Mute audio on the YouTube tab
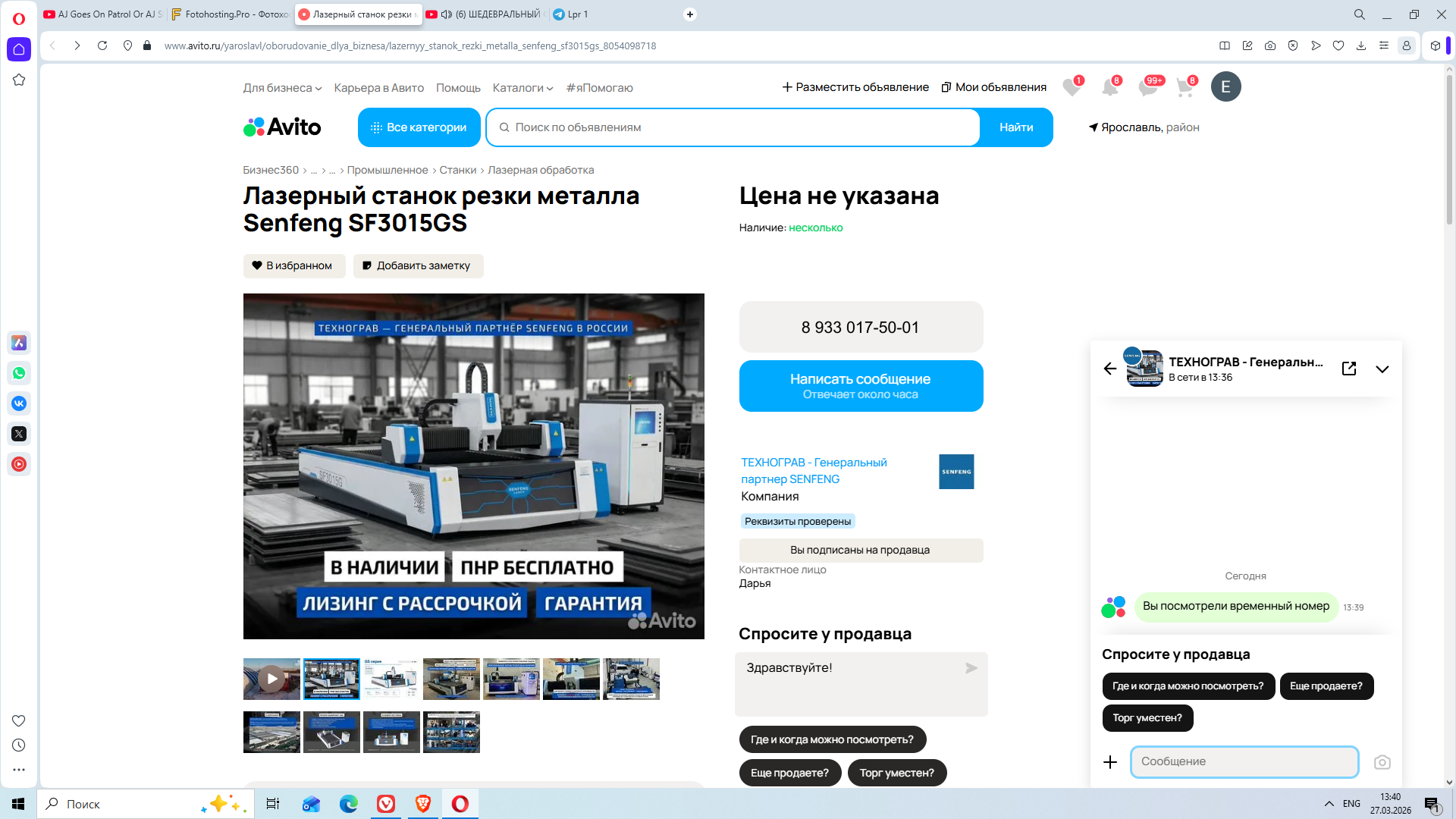 pos(447,14)
